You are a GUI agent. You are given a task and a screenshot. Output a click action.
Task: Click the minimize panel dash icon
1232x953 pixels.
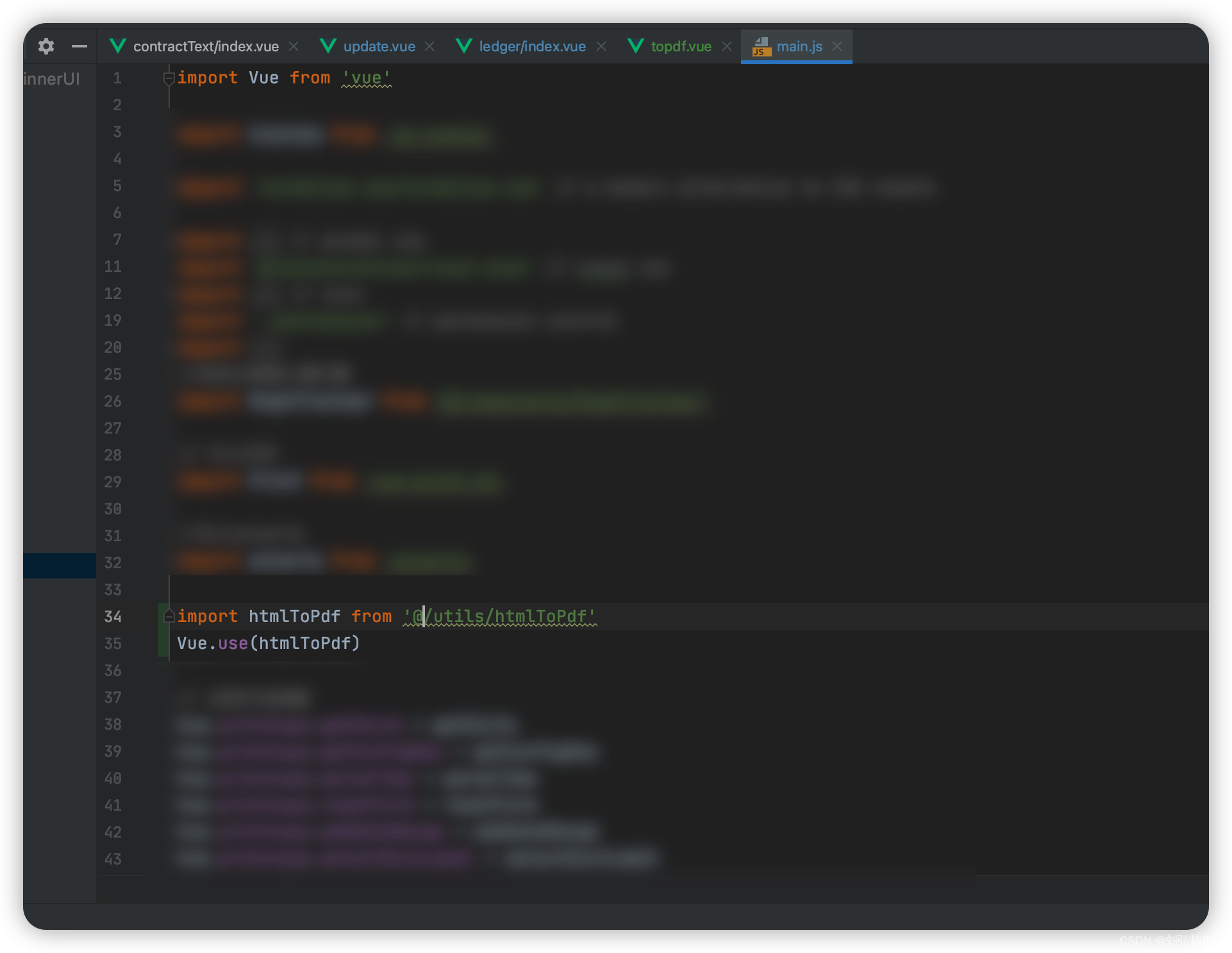click(x=79, y=46)
